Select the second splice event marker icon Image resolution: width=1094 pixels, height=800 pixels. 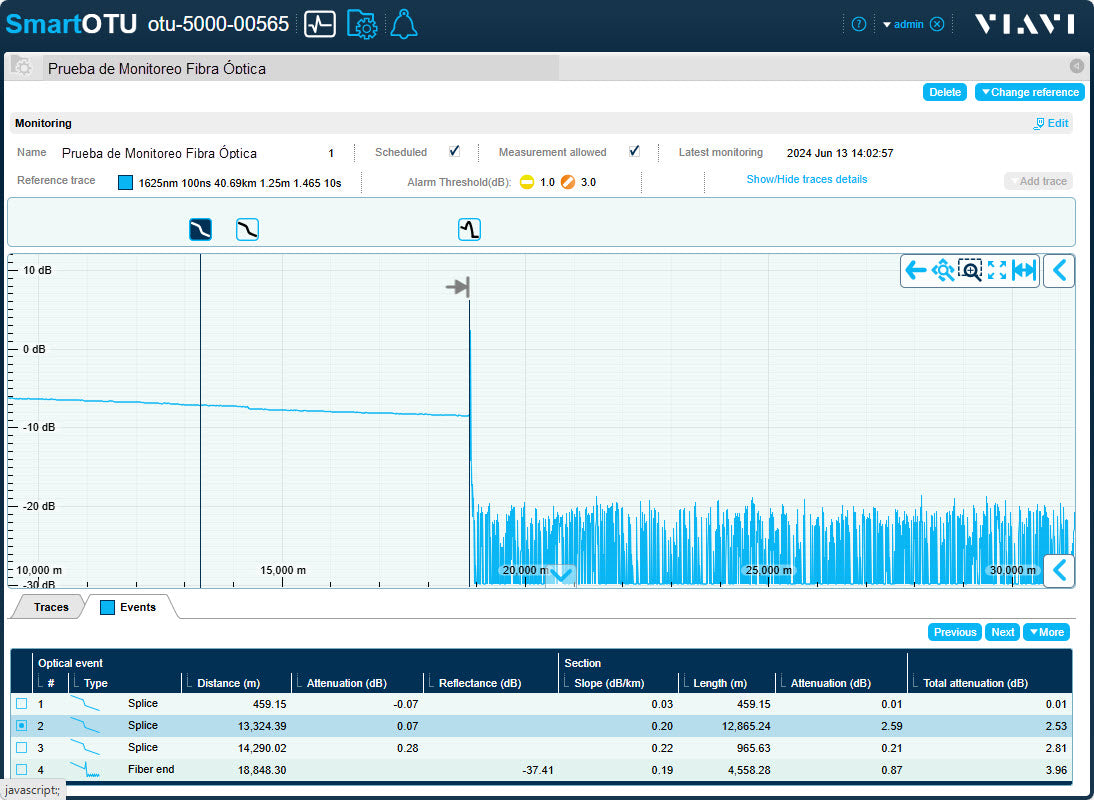click(x=248, y=229)
